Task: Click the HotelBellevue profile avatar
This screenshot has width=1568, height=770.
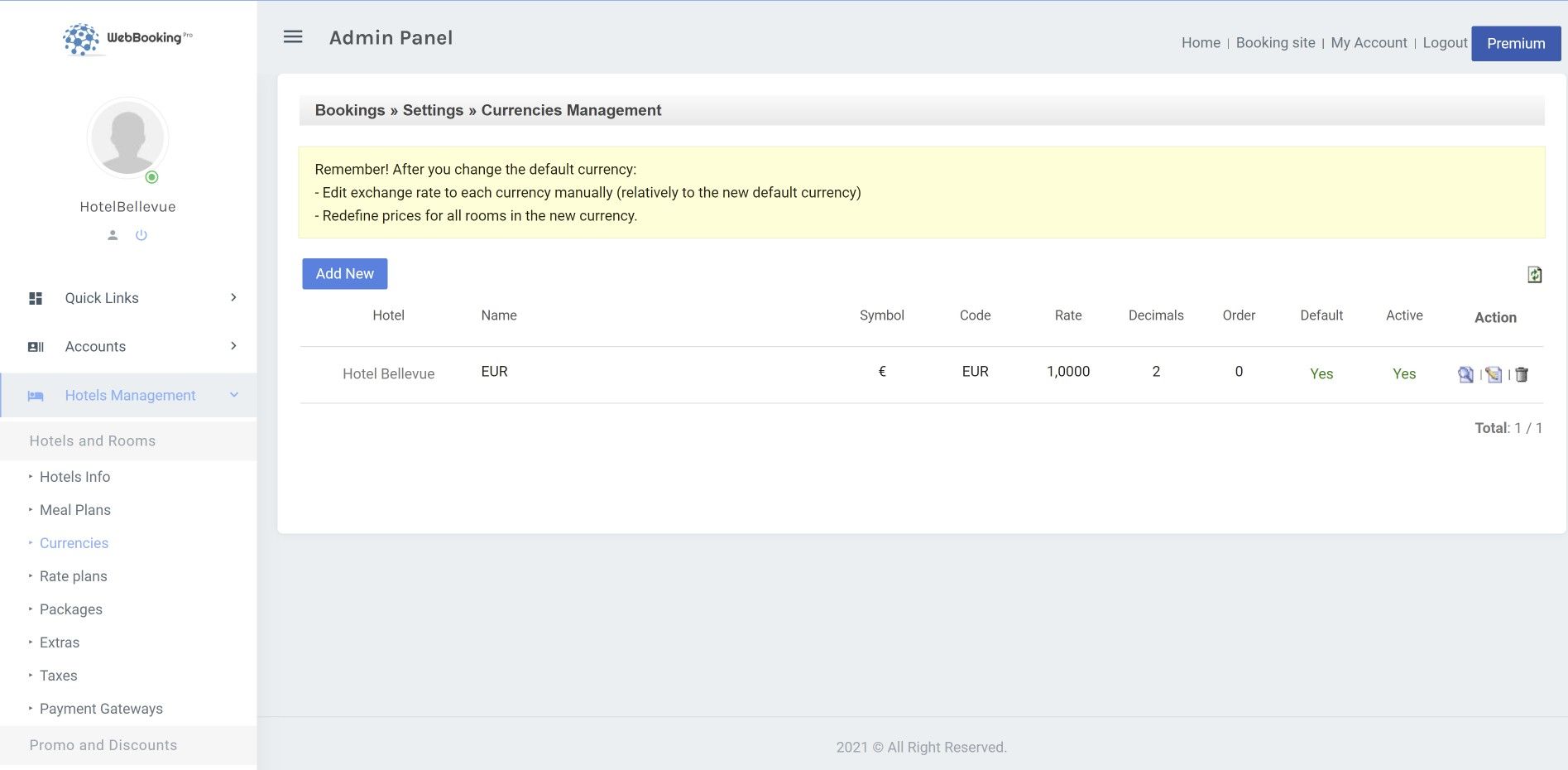Action: click(x=127, y=137)
